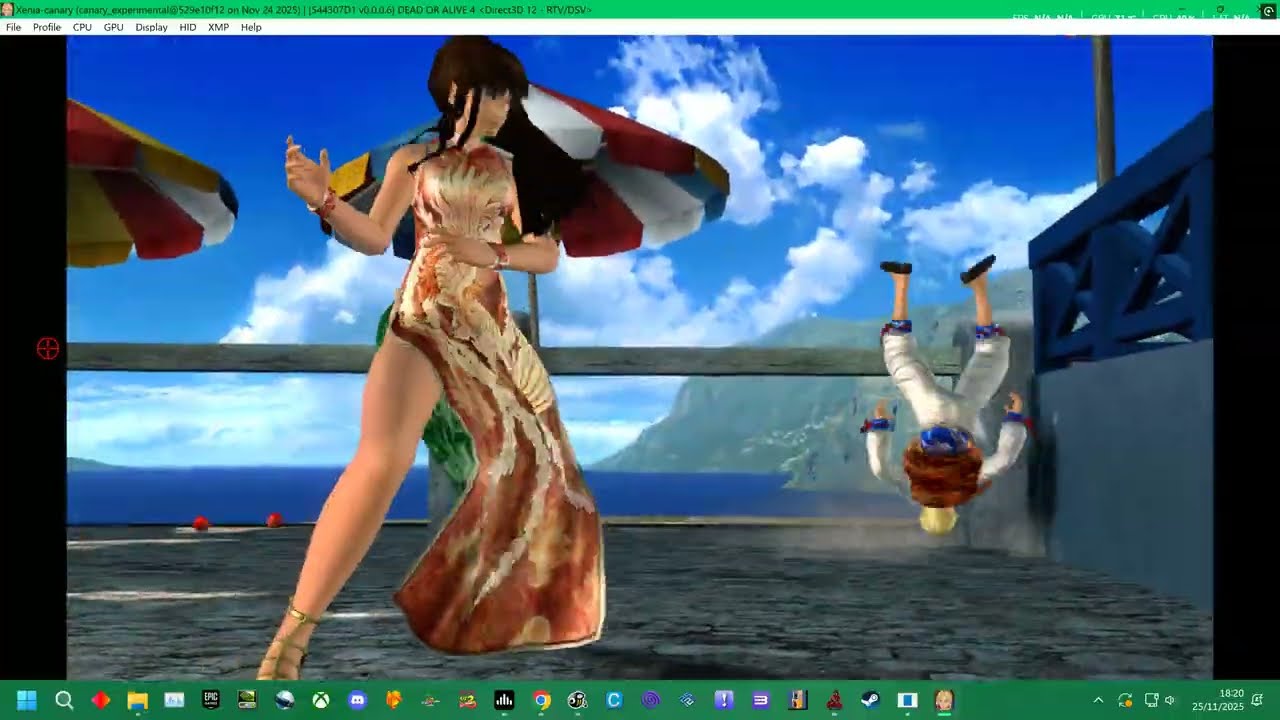1280x720 pixels.
Task: Open the red diamond taskbar app
Action: [101, 700]
